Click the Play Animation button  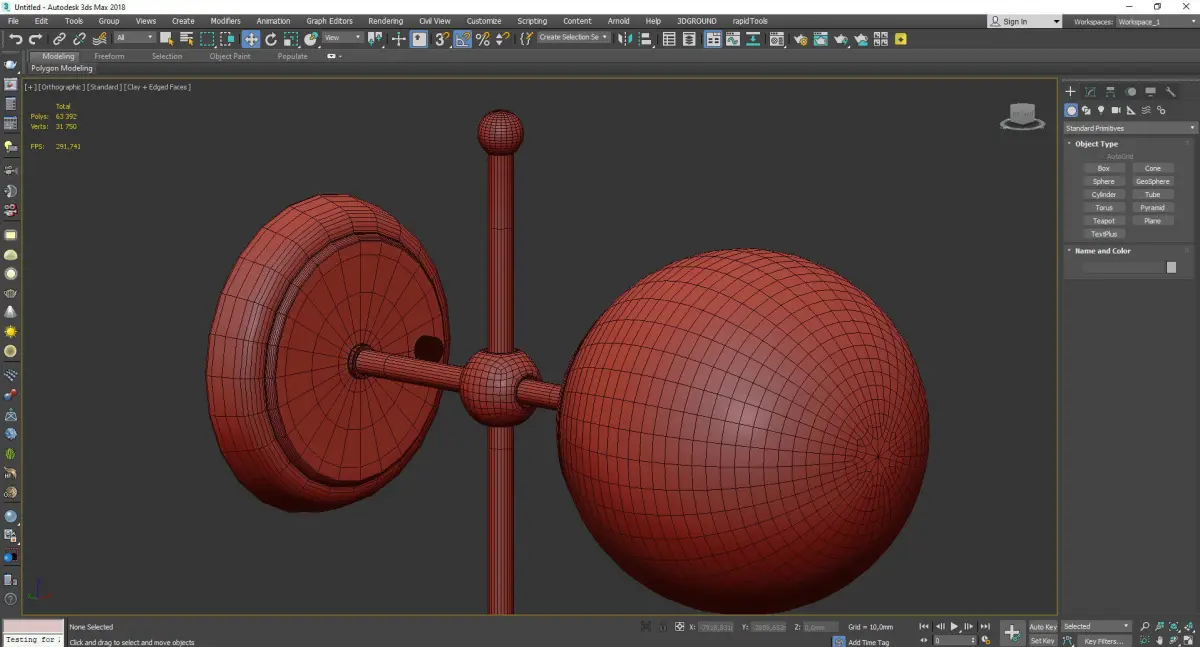coord(954,627)
